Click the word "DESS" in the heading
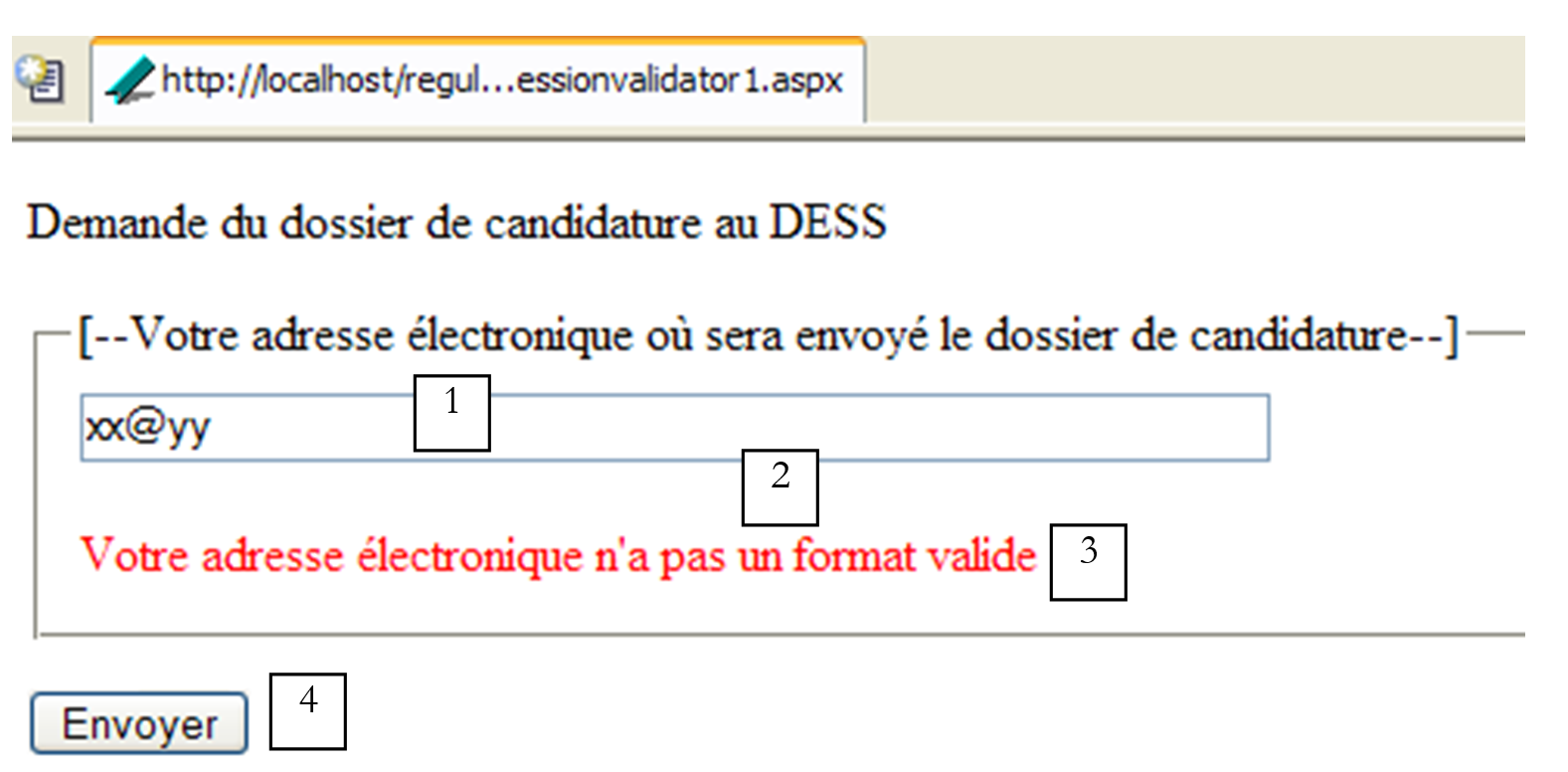 click(827, 223)
